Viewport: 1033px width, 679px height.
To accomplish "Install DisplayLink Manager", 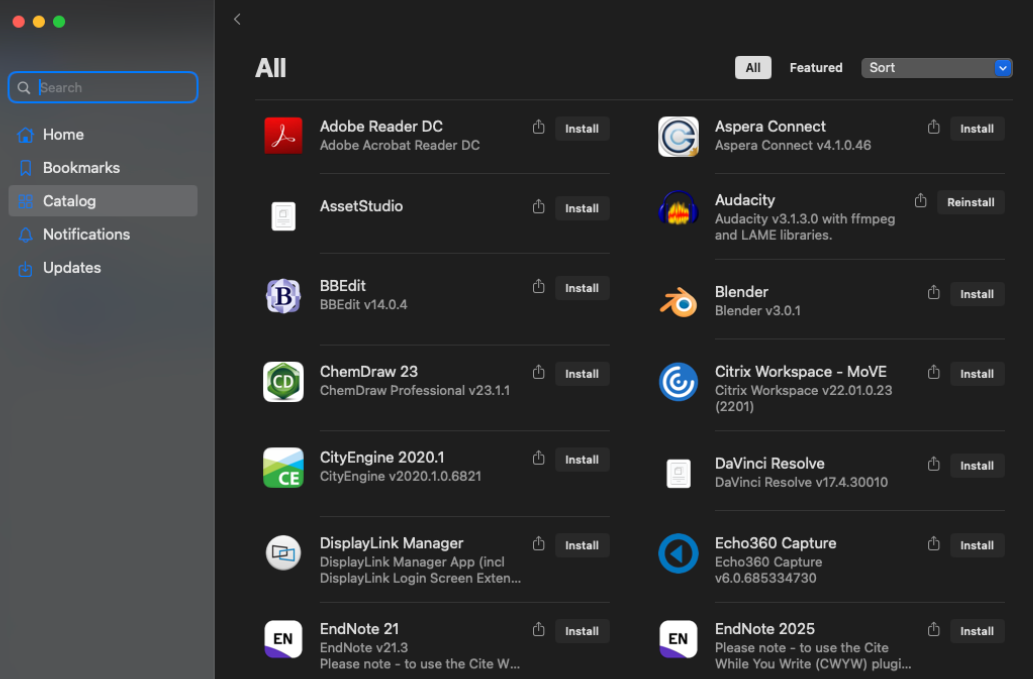I will (x=582, y=545).
